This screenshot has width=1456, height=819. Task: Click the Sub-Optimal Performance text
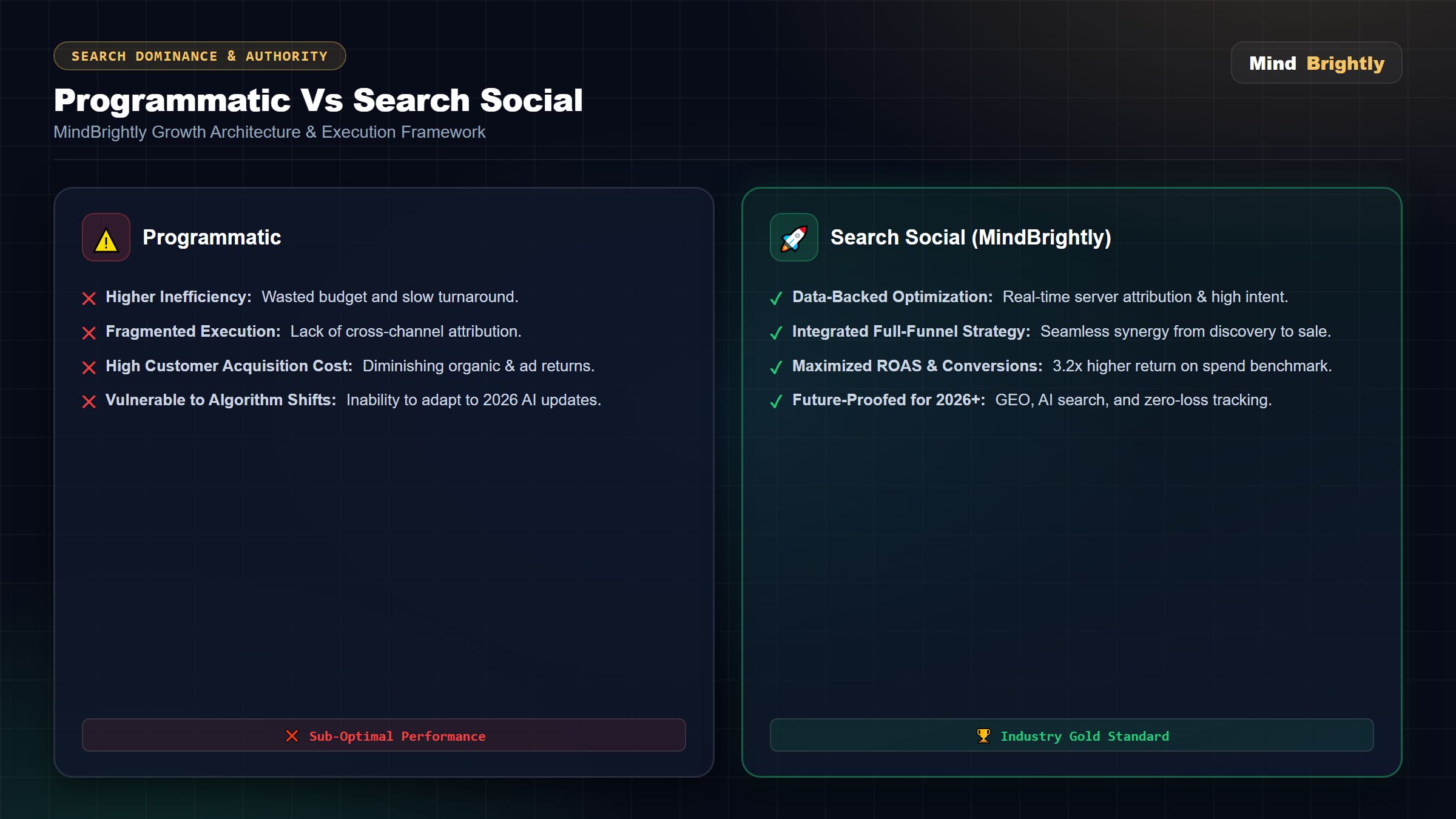(397, 736)
